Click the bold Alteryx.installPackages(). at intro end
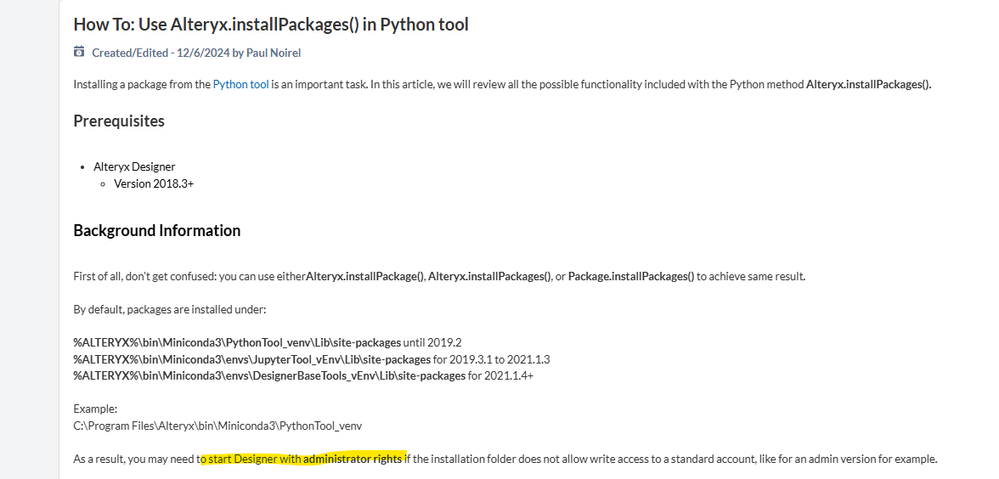Image resolution: width=999 pixels, height=479 pixels. tap(869, 84)
